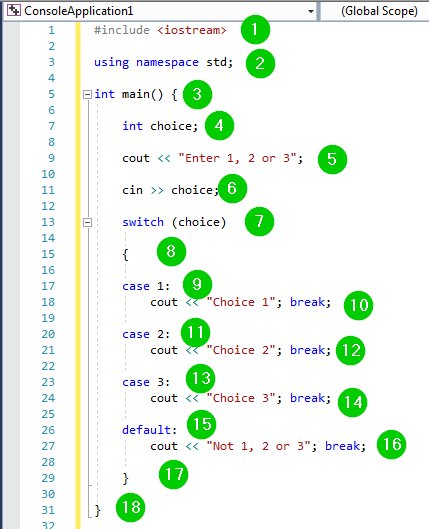Click green annotation circle 5

coord(332,160)
